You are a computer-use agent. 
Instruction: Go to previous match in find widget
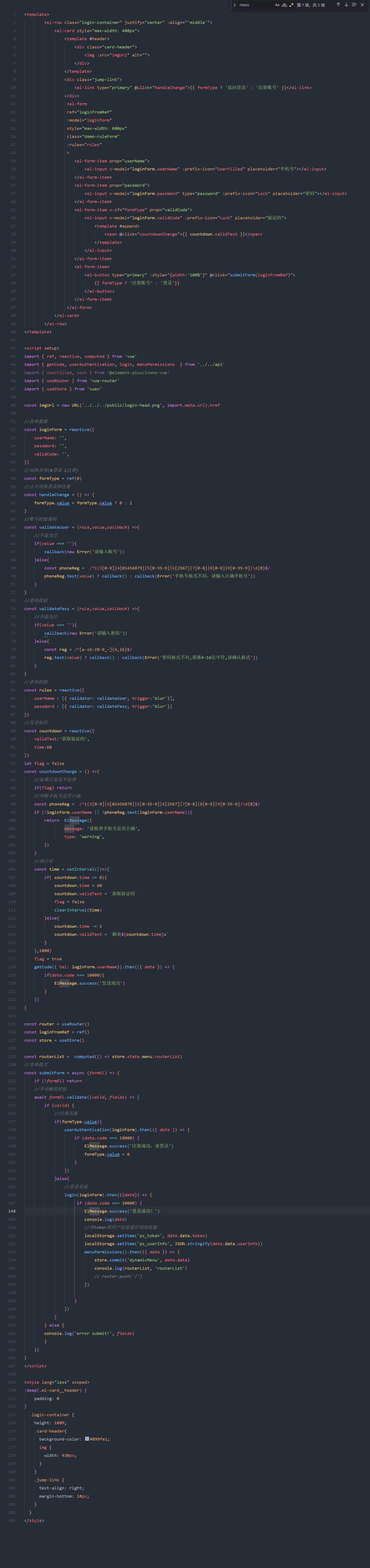338,5
